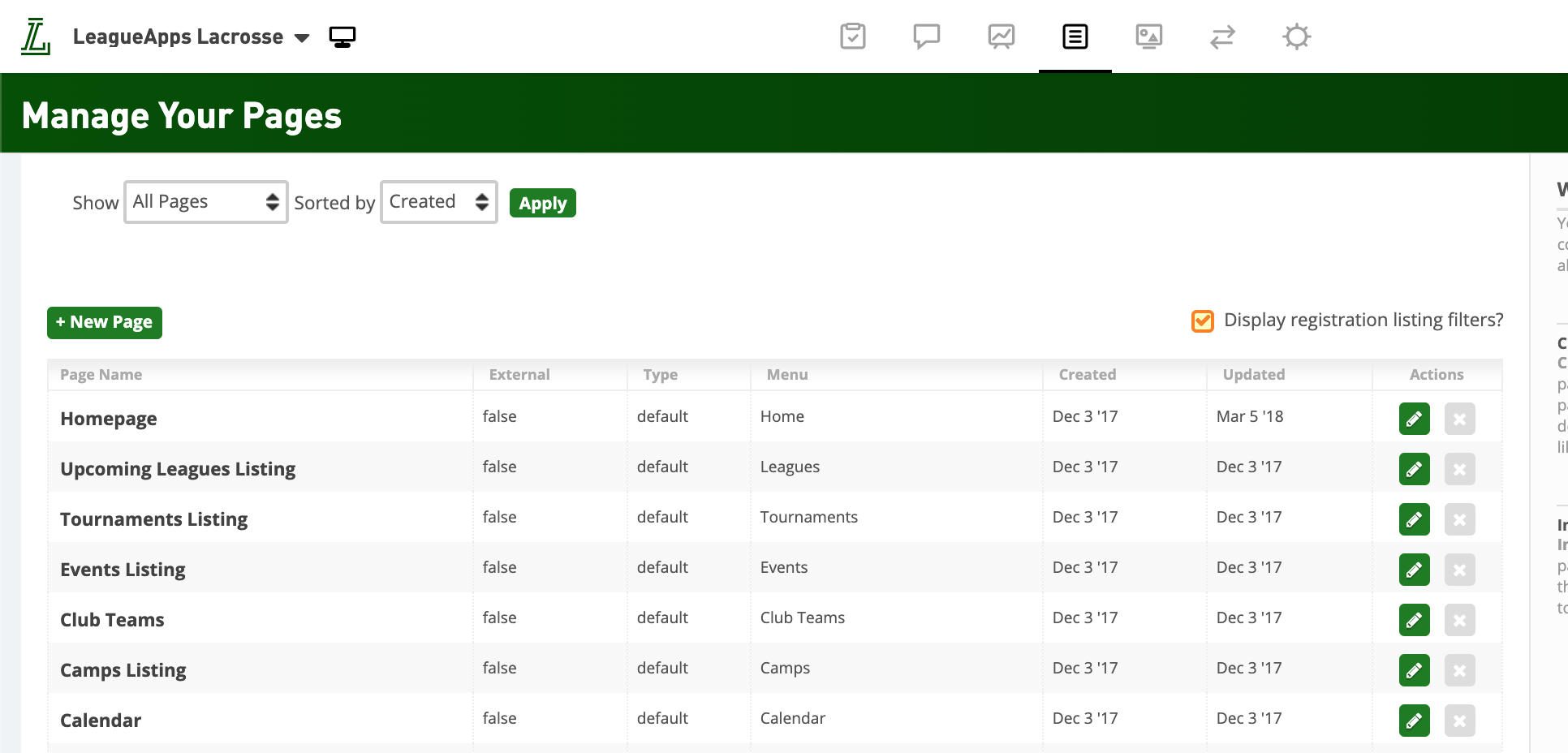Open the Club Teams page link
The image size is (1568, 753).
(x=112, y=620)
